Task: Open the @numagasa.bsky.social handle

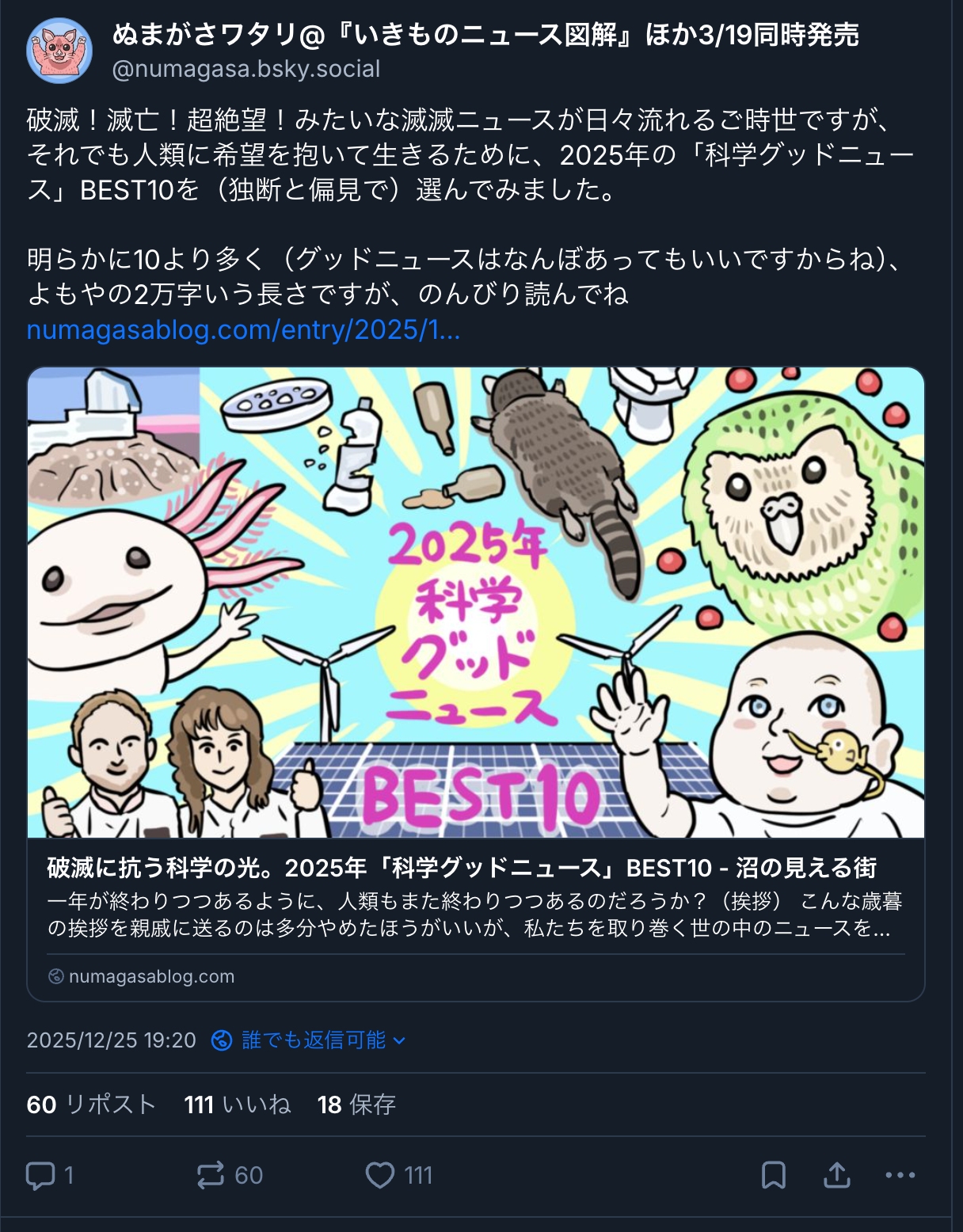Action: (246, 69)
